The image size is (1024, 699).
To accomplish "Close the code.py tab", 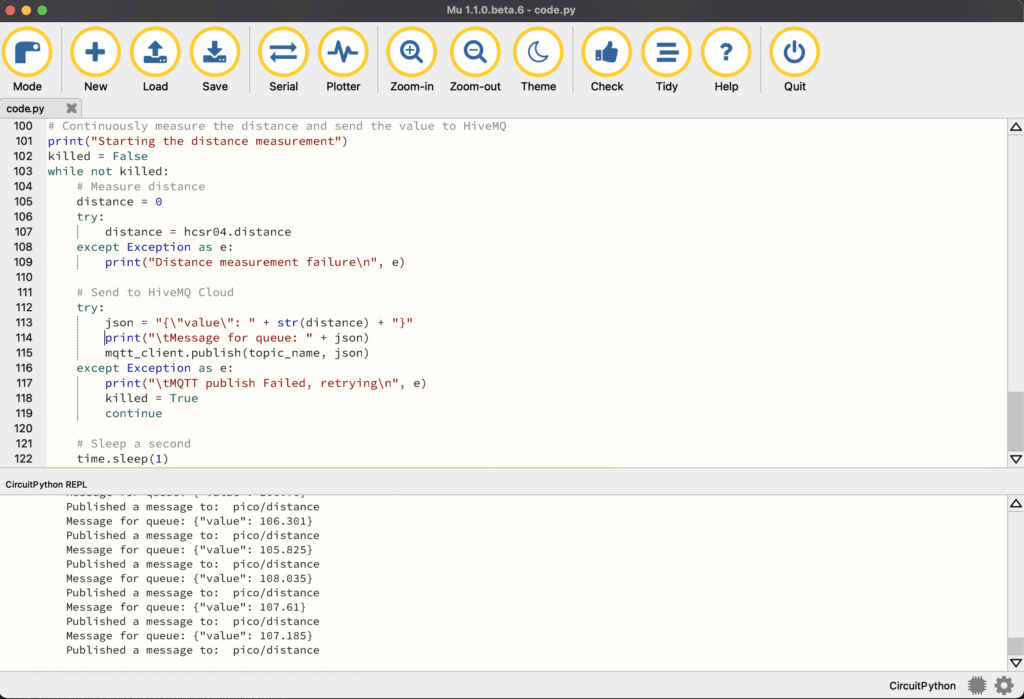I will point(71,108).
